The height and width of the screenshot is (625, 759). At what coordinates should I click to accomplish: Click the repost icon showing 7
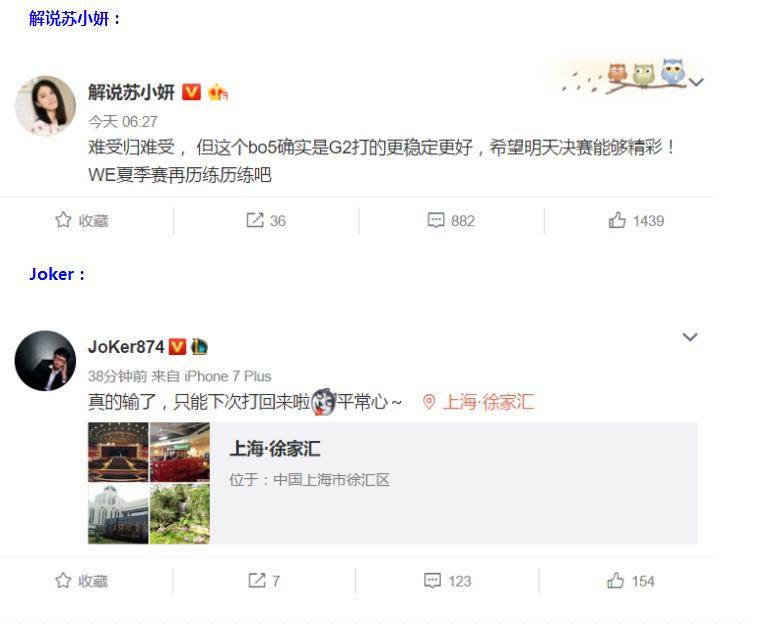[x=257, y=580]
